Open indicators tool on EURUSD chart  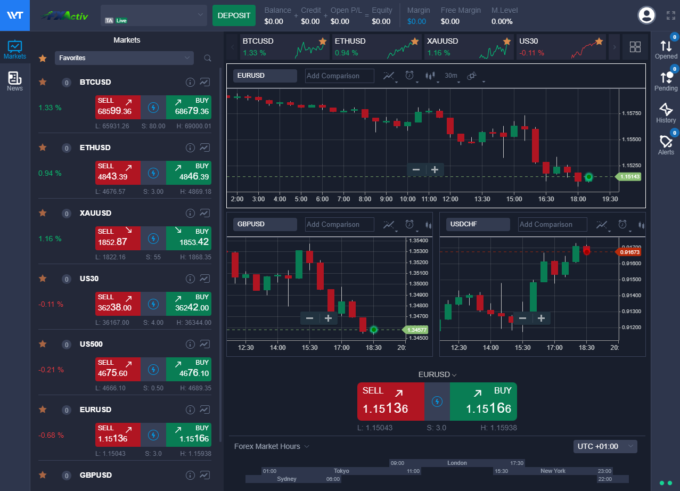point(389,76)
